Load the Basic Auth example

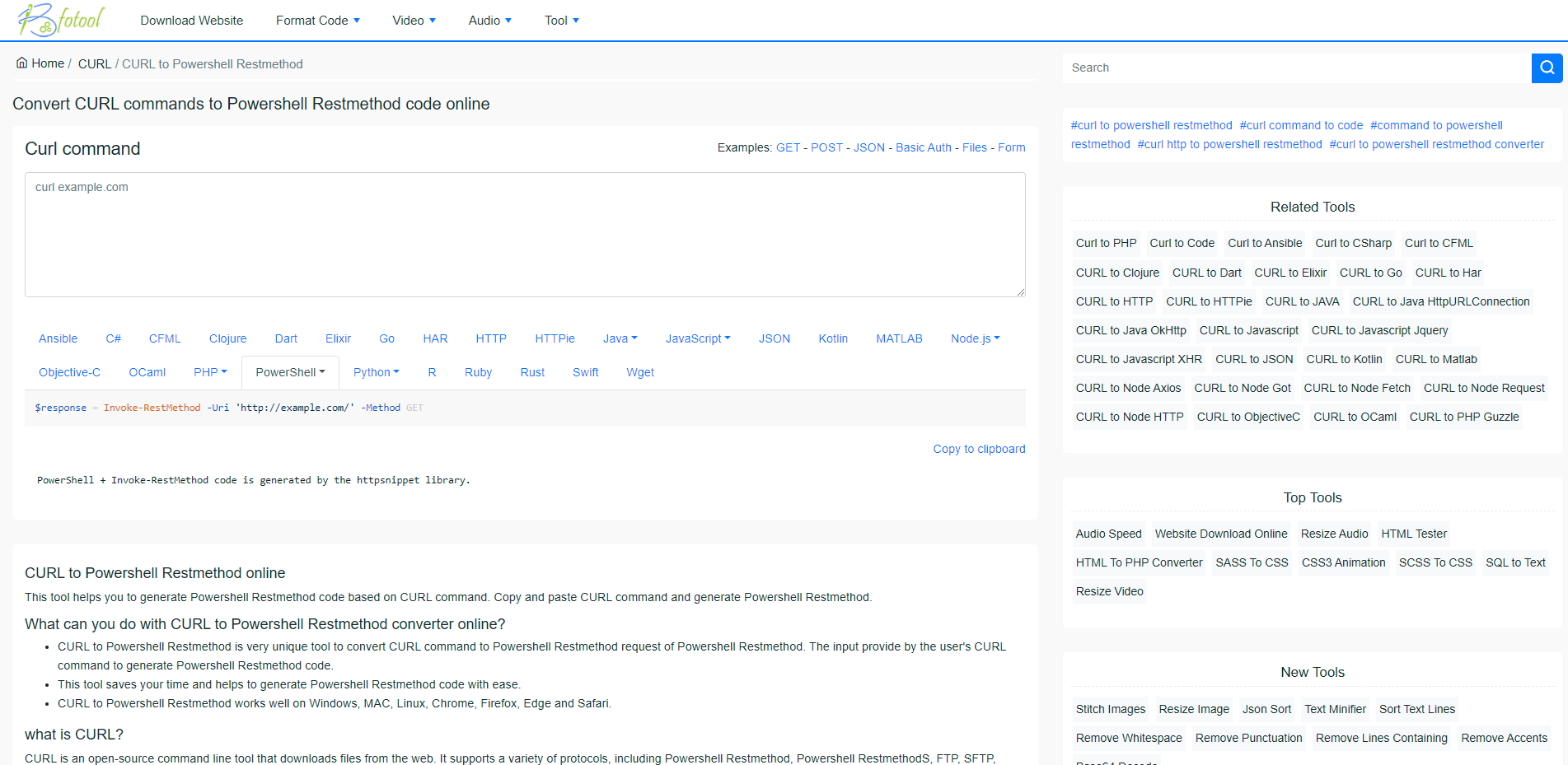(x=923, y=147)
